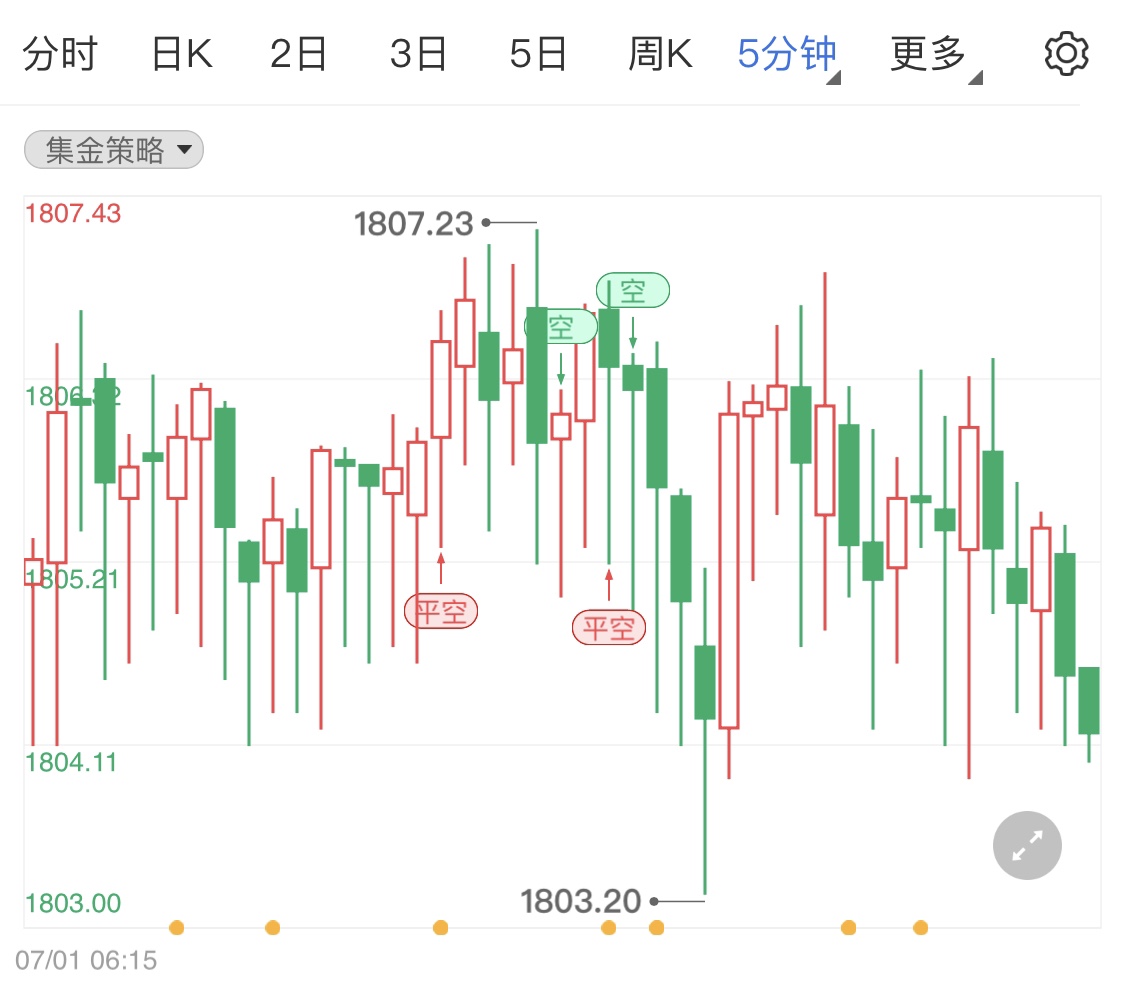Open the 集金策略 strategy dropdown
Image resolution: width=1125 pixels, height=990 pixels.
pos(113,150)
